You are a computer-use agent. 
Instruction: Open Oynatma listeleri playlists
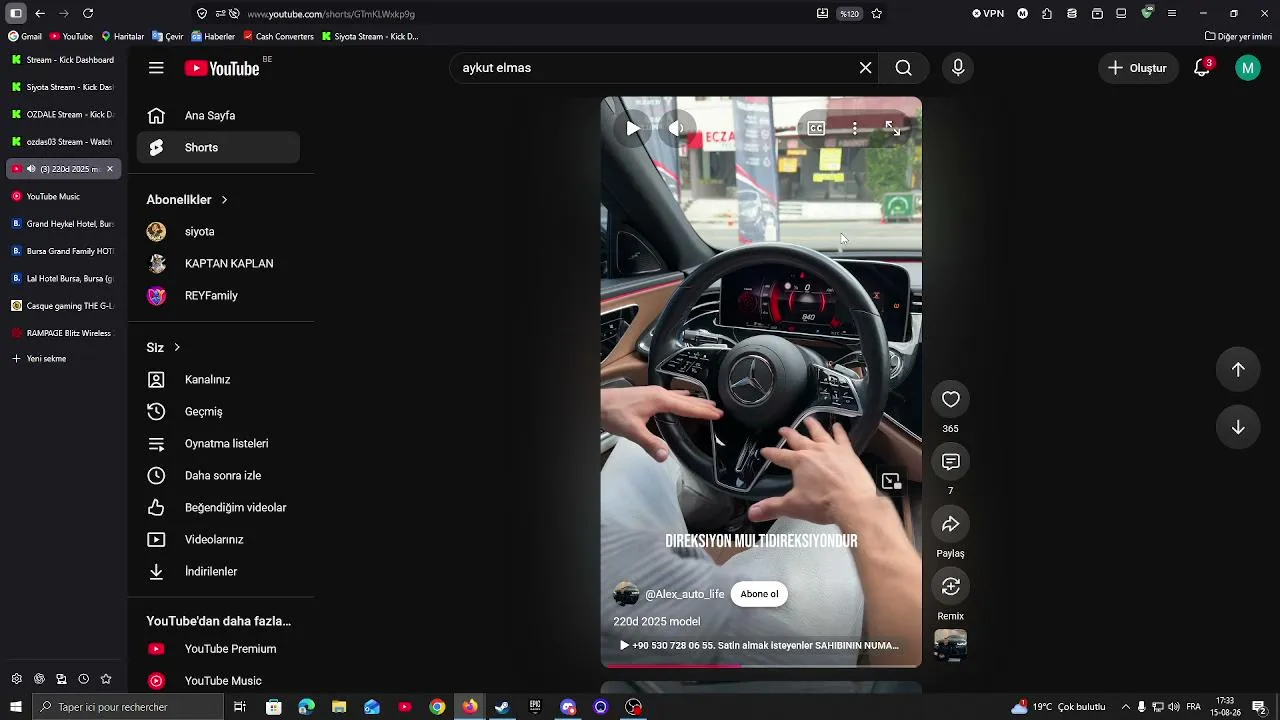click(x=218, y=444)
